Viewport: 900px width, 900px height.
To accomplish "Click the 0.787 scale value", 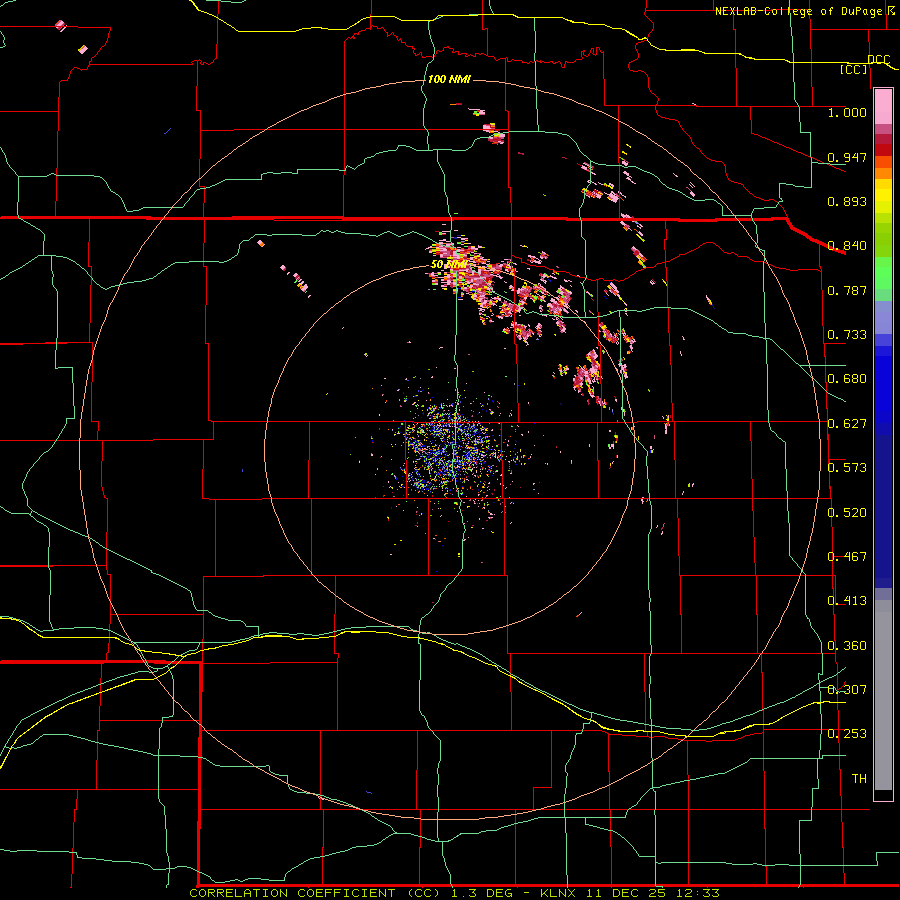I will [x=847, y=290].
